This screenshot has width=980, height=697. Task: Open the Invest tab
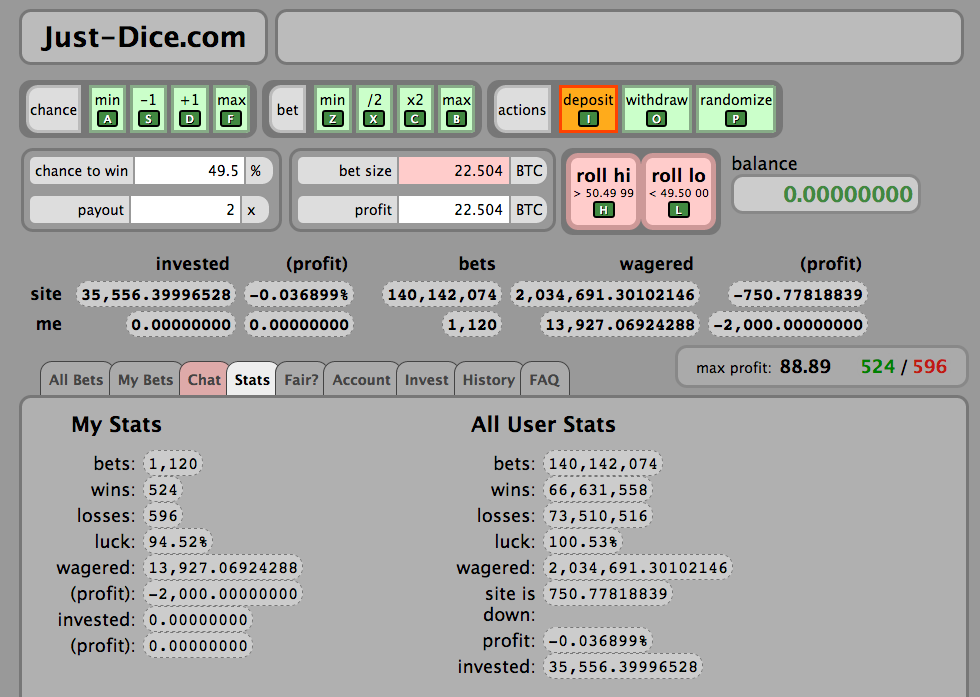pos(426,379)
